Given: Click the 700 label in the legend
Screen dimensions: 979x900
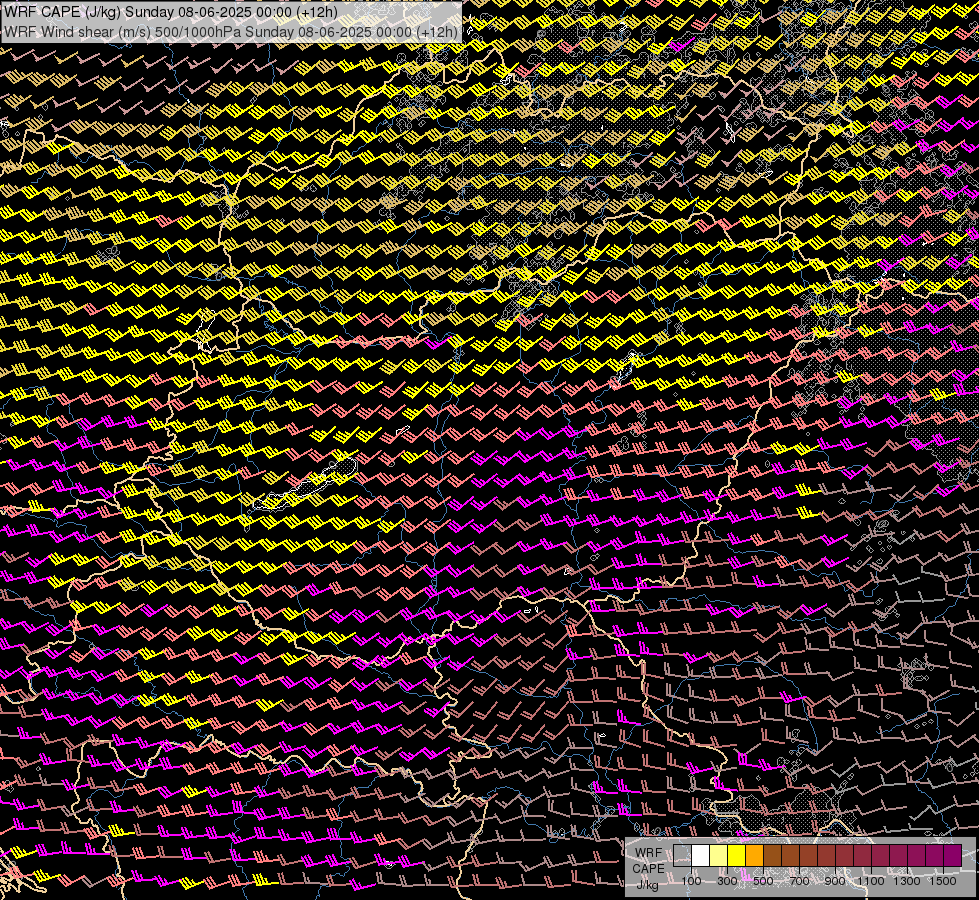Looking at the screenshot, I should tap(799, 881).
